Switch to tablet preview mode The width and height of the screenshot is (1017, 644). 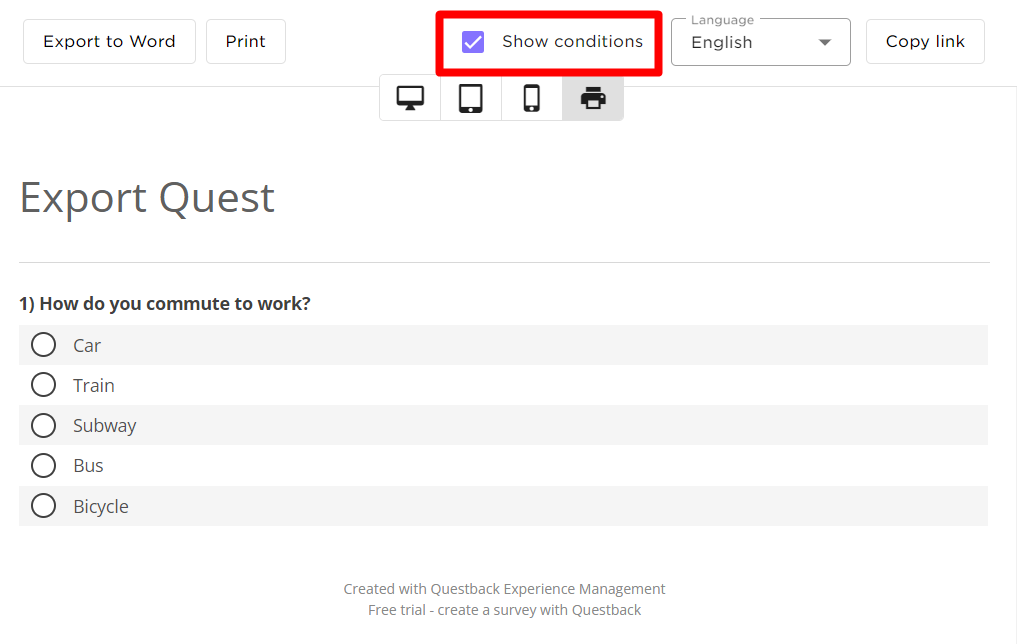(471, 99)
